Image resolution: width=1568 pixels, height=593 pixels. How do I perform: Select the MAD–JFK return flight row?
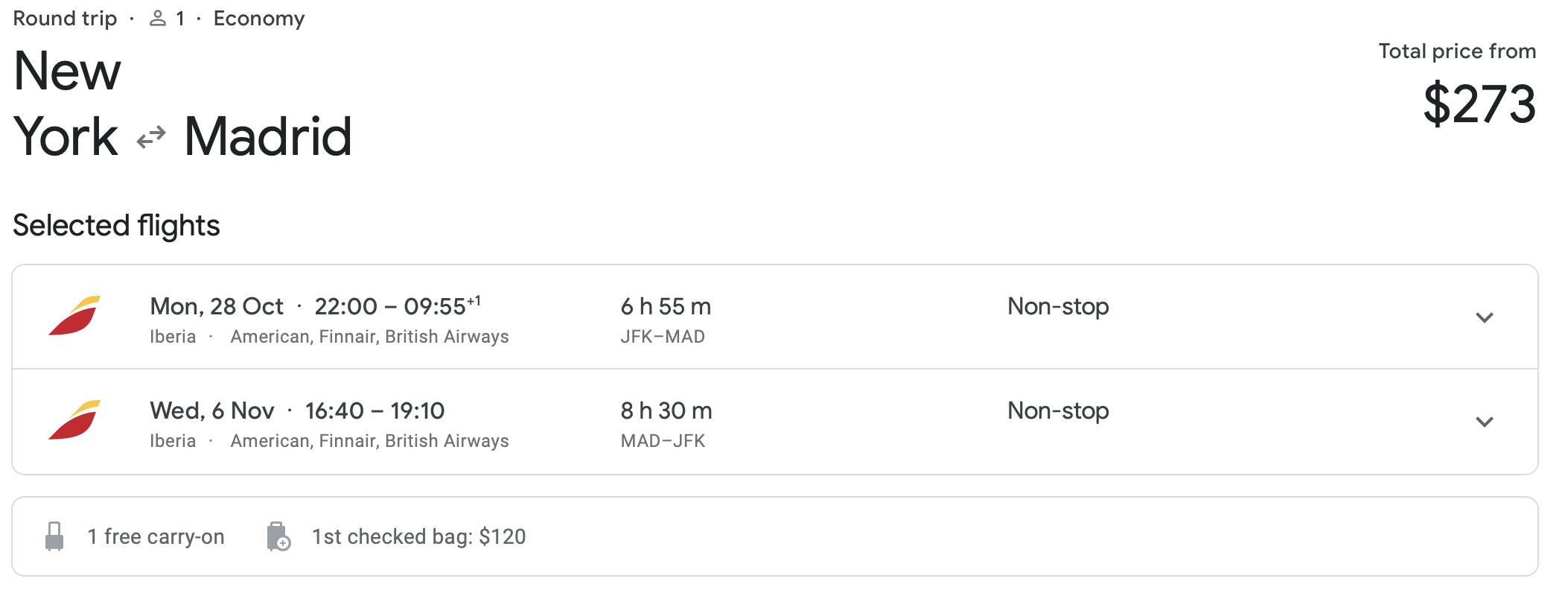pyautogui.click(x=775, y=422)
